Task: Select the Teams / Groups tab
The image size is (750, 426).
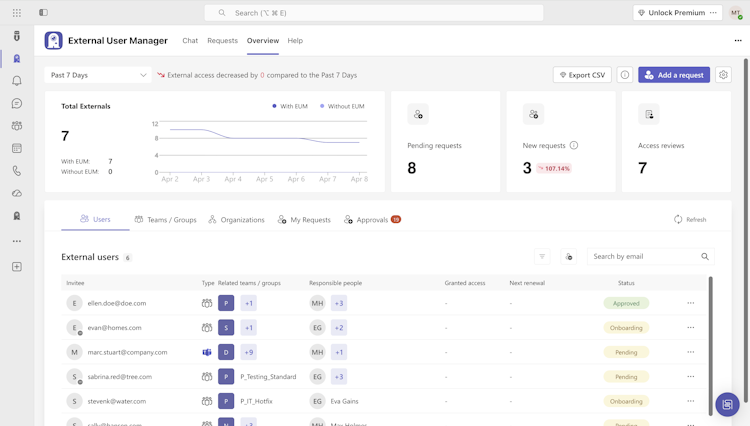Action: coord(165,219)
